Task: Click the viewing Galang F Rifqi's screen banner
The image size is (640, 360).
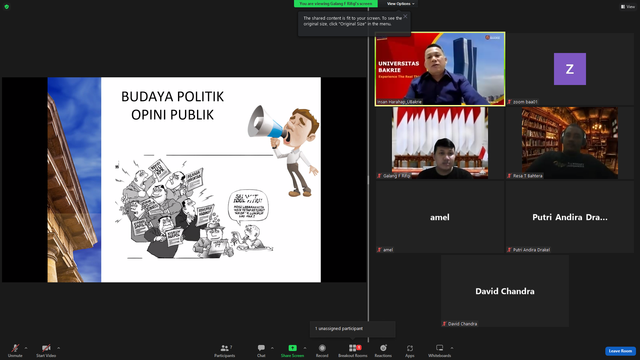Action: click(x=336, y=4)
